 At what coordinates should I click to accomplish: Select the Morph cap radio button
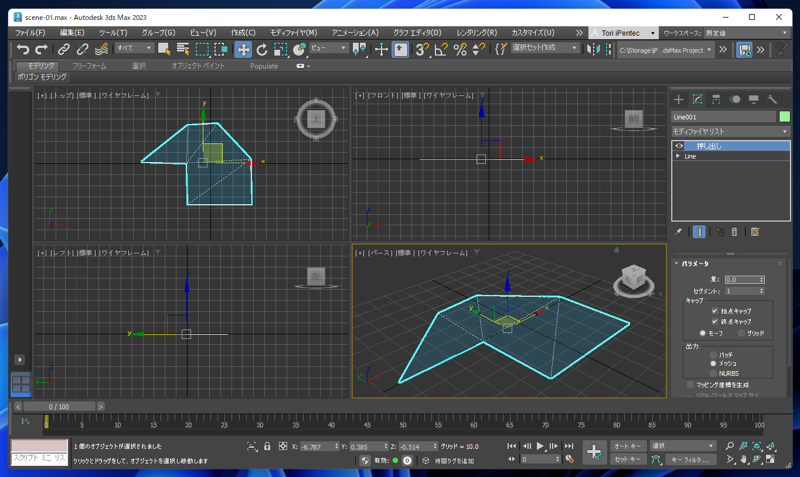[x=703, y=333]
